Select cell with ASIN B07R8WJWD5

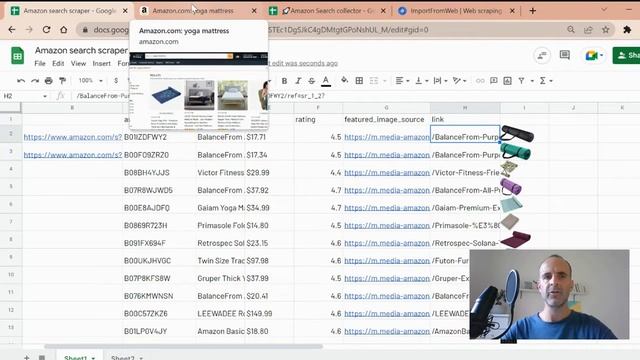click(159, 190)
